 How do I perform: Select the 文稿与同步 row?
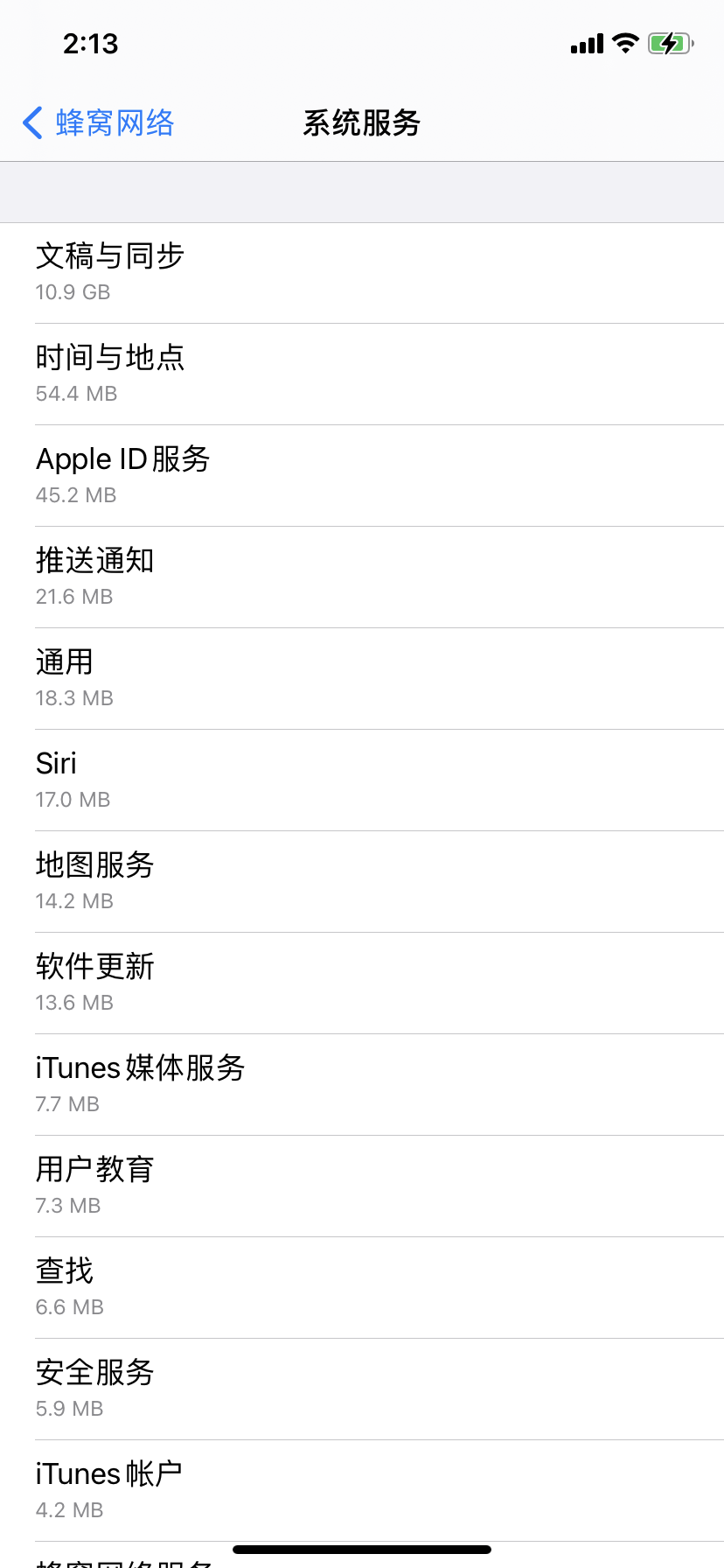point(362,273)
